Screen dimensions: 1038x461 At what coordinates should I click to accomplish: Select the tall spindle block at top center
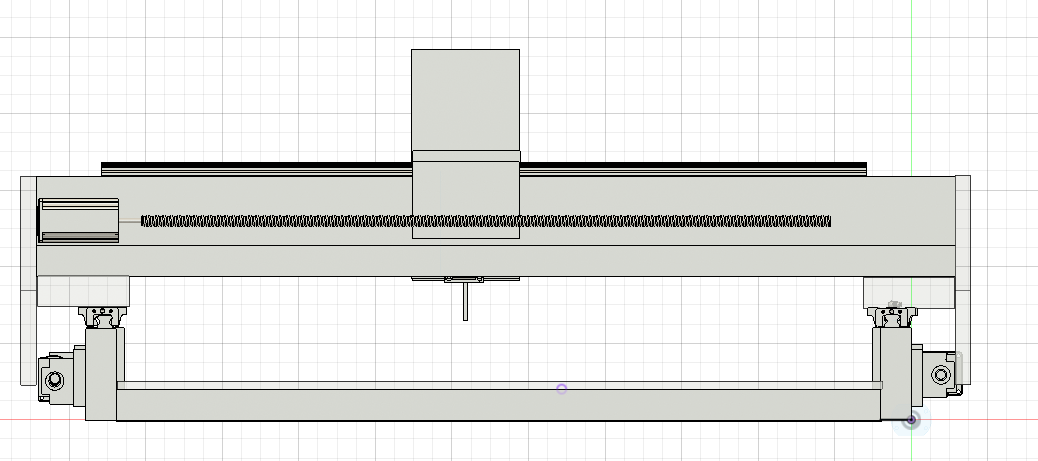click(x=465, y=98)
